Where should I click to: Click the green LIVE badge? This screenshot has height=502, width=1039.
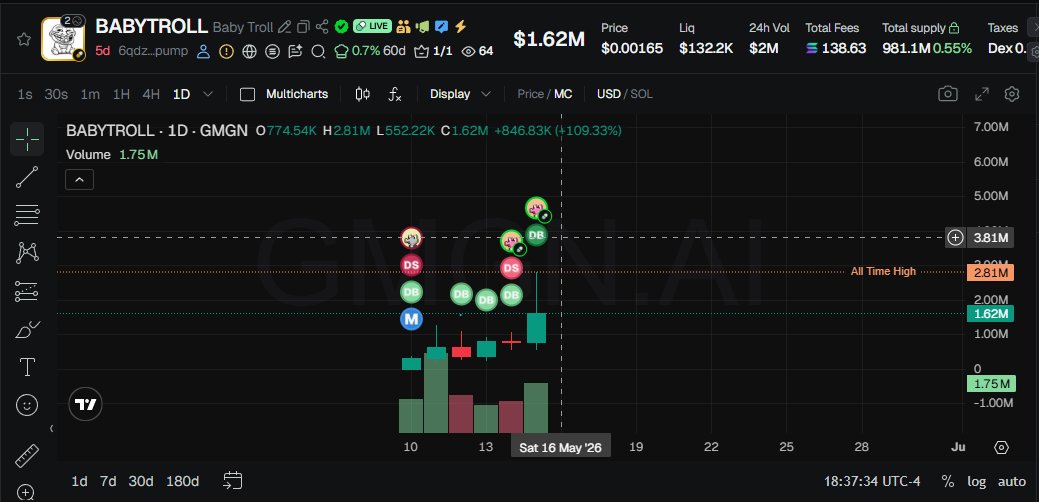point(372,27)
